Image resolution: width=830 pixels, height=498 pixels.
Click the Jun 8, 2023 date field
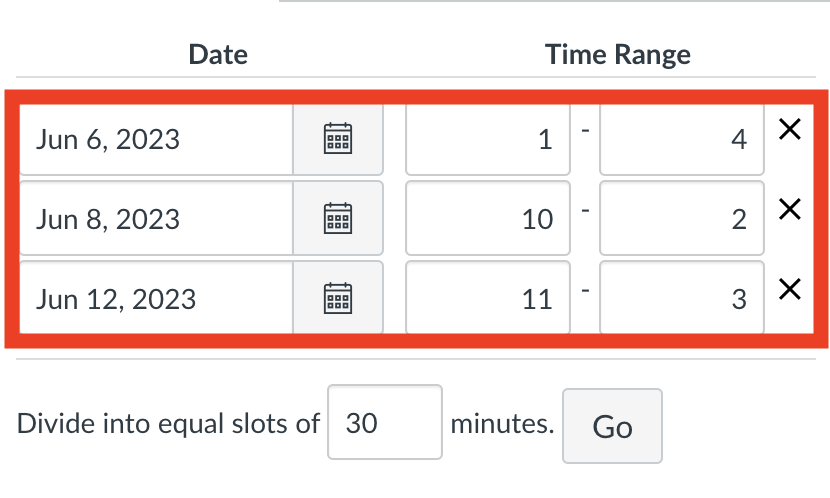coord(156,219)
